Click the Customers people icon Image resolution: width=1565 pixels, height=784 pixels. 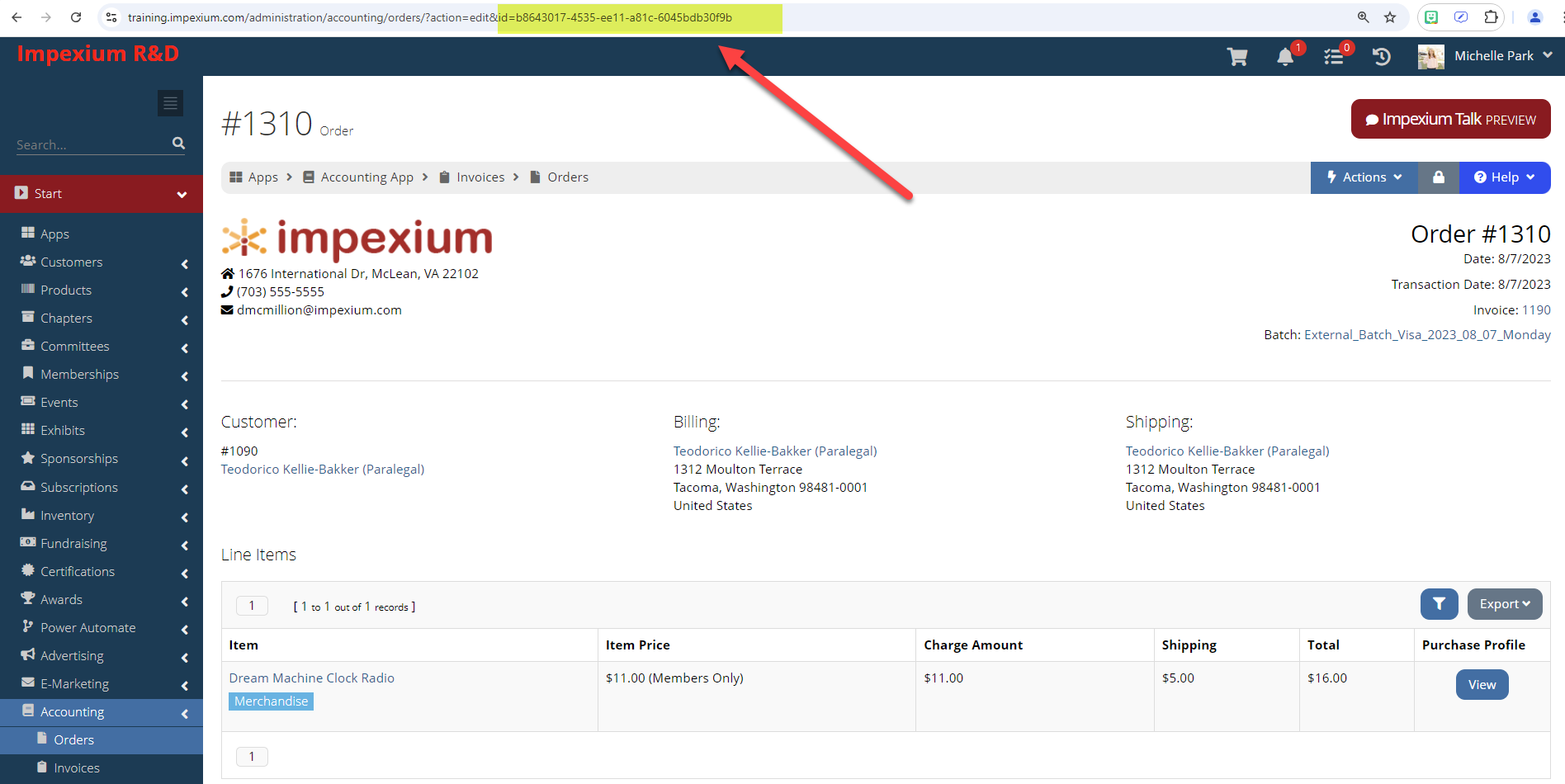[28, 261]
